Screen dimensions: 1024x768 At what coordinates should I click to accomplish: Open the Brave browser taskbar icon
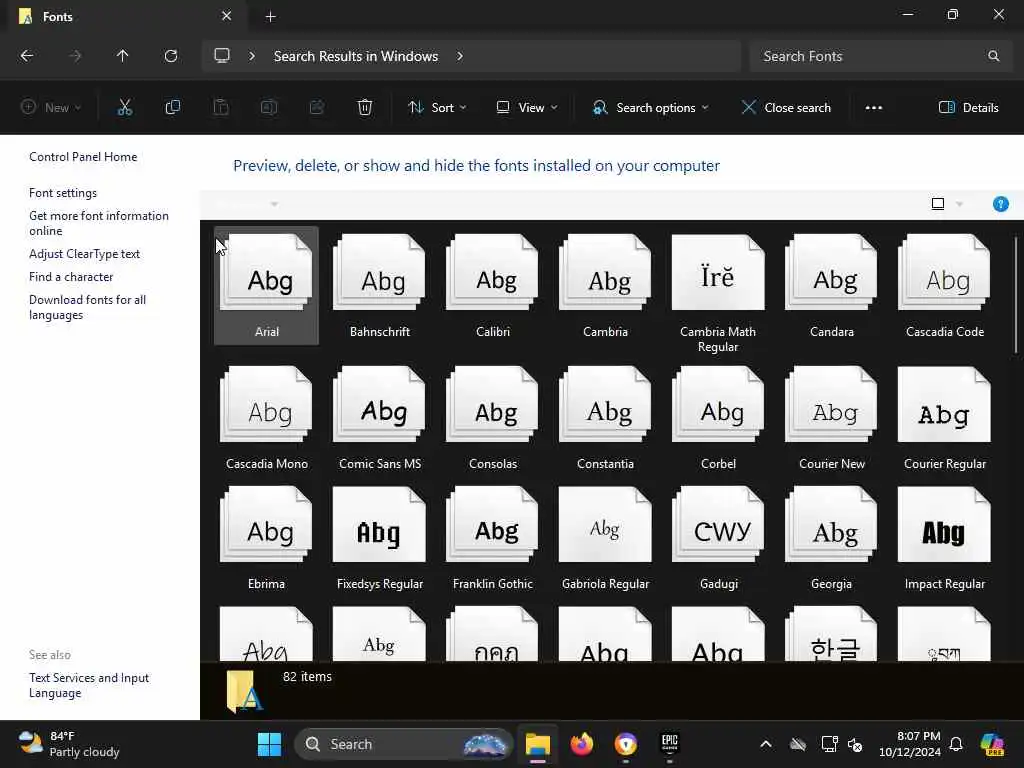(x=626, y=744)
